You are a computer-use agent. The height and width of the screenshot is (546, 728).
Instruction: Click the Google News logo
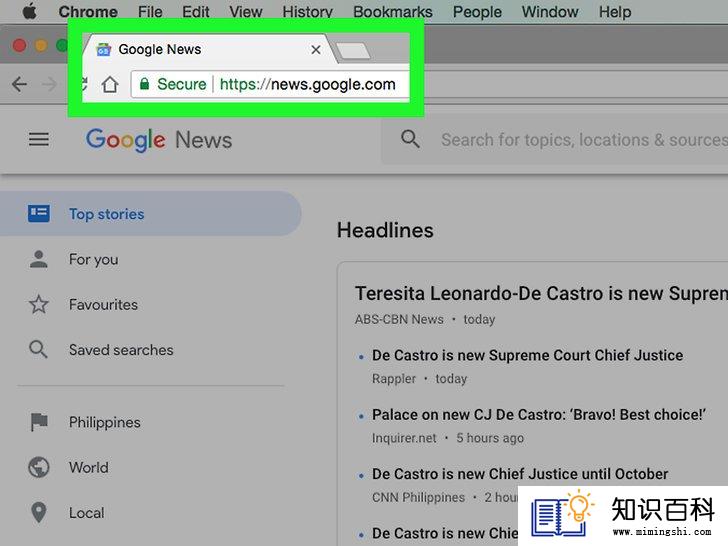pyautogui.click(x=159, y=140)
